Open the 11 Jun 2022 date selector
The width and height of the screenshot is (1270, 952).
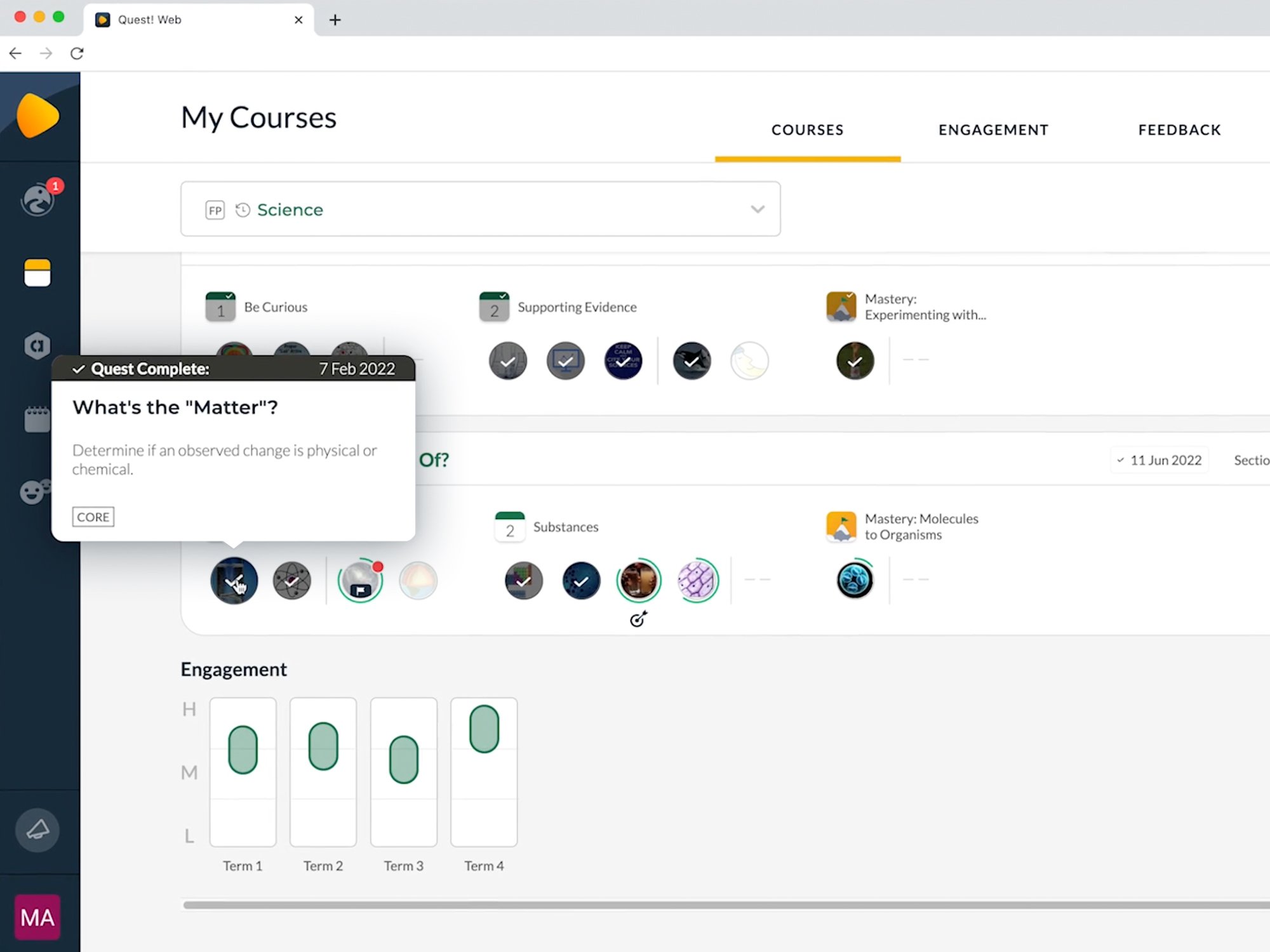pos(1160,460)
